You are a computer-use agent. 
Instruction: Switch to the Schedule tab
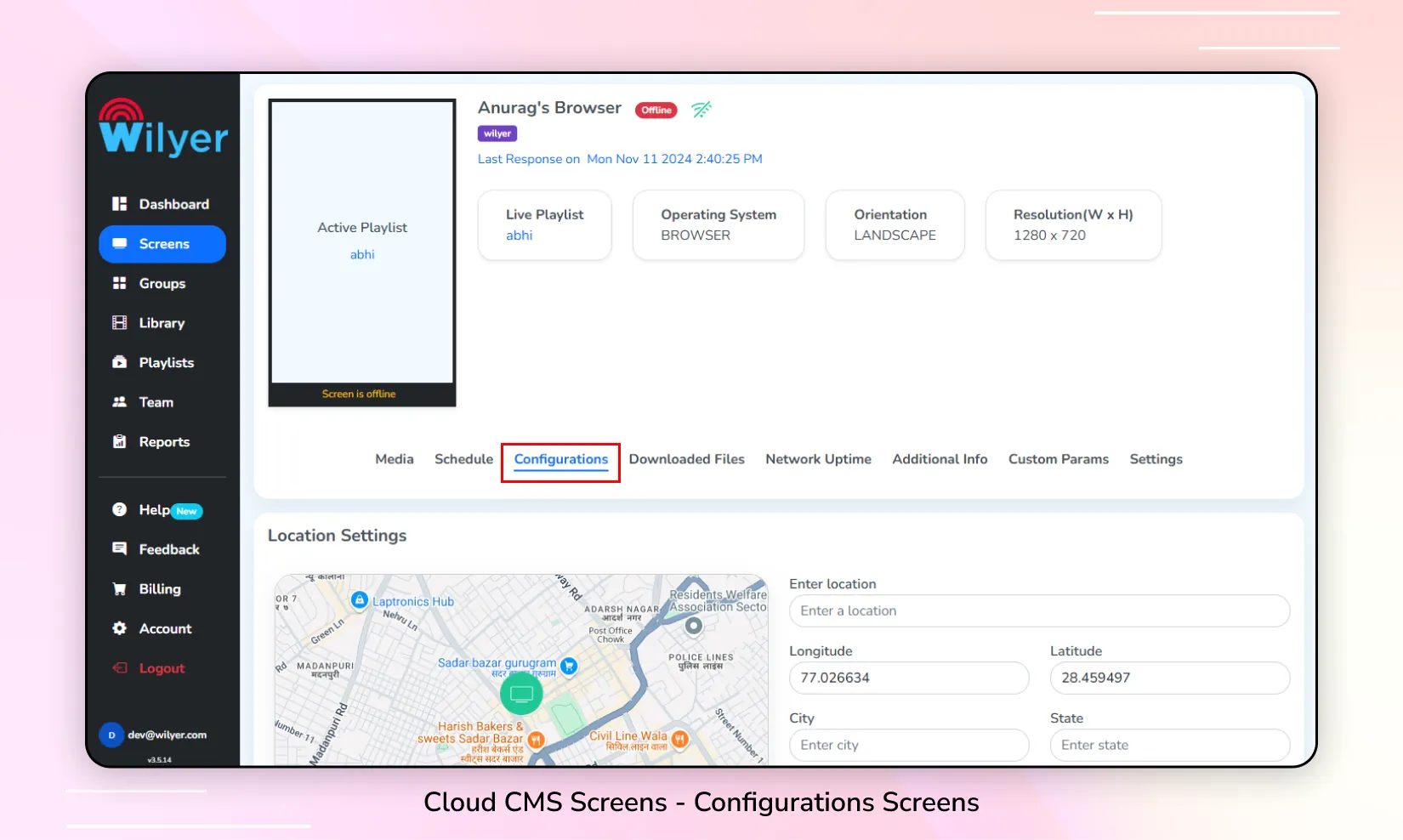pos(463,459)
